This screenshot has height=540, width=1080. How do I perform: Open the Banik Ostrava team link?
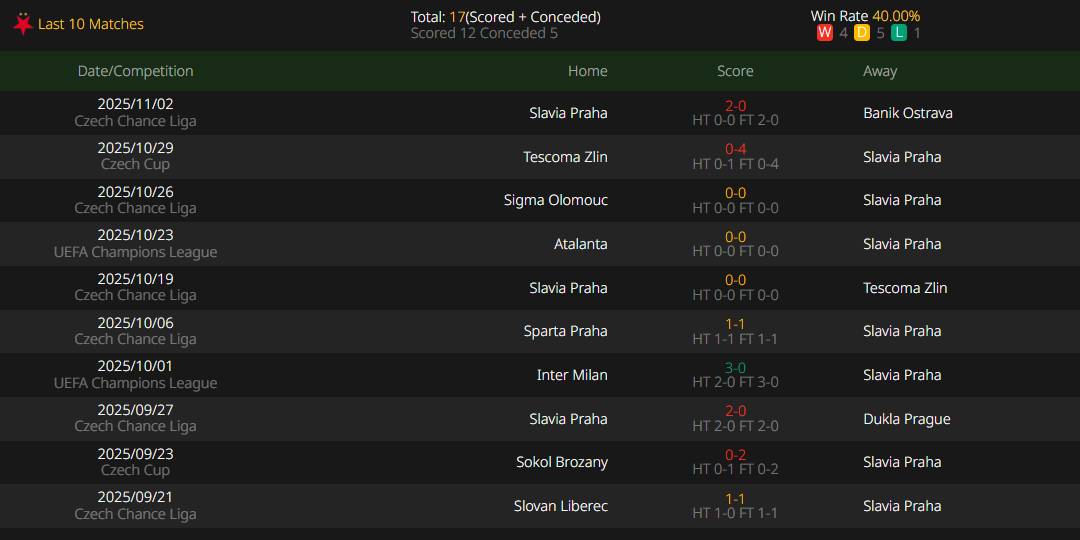907,113
